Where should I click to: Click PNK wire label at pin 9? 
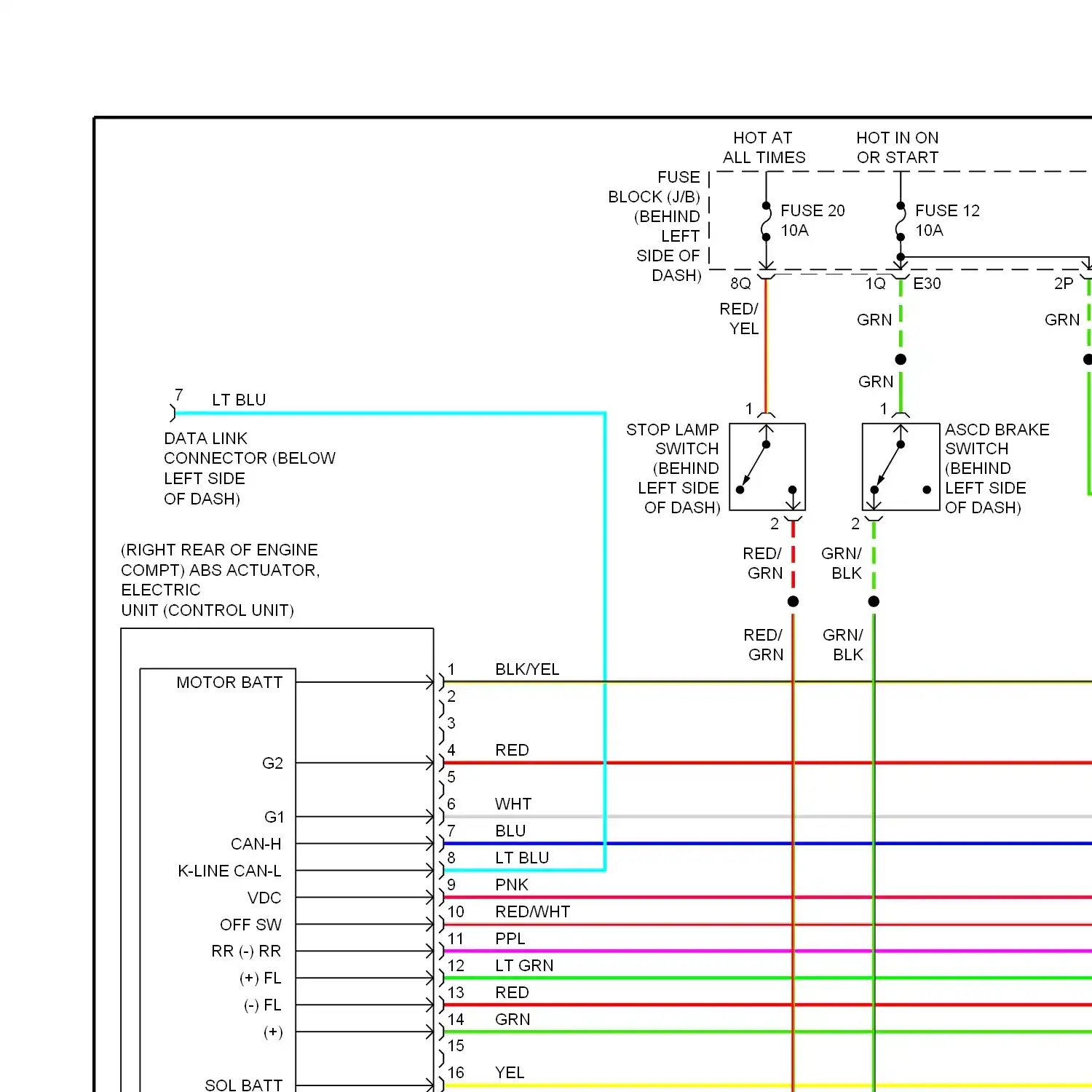coord(512,885)
